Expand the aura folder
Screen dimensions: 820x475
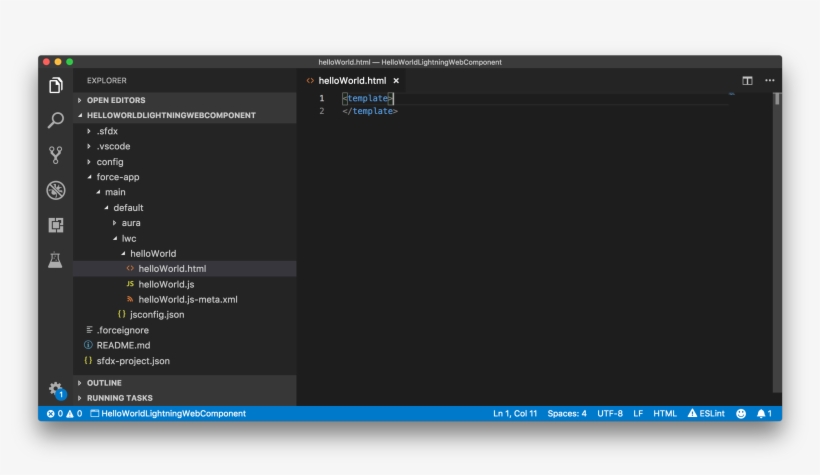tap(185, 223)
